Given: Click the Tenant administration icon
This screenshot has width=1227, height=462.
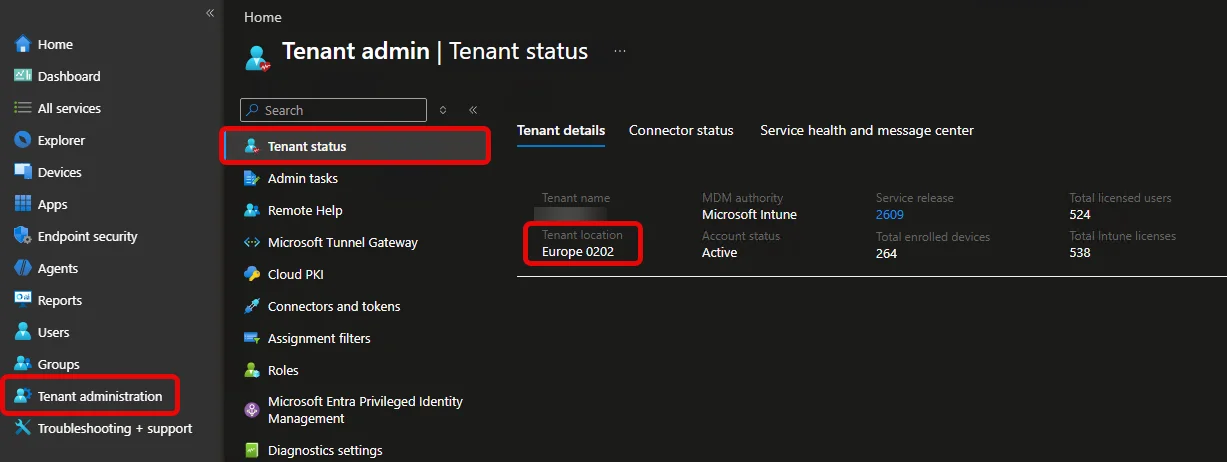Looking at the screenshot, I should point(23,396).
